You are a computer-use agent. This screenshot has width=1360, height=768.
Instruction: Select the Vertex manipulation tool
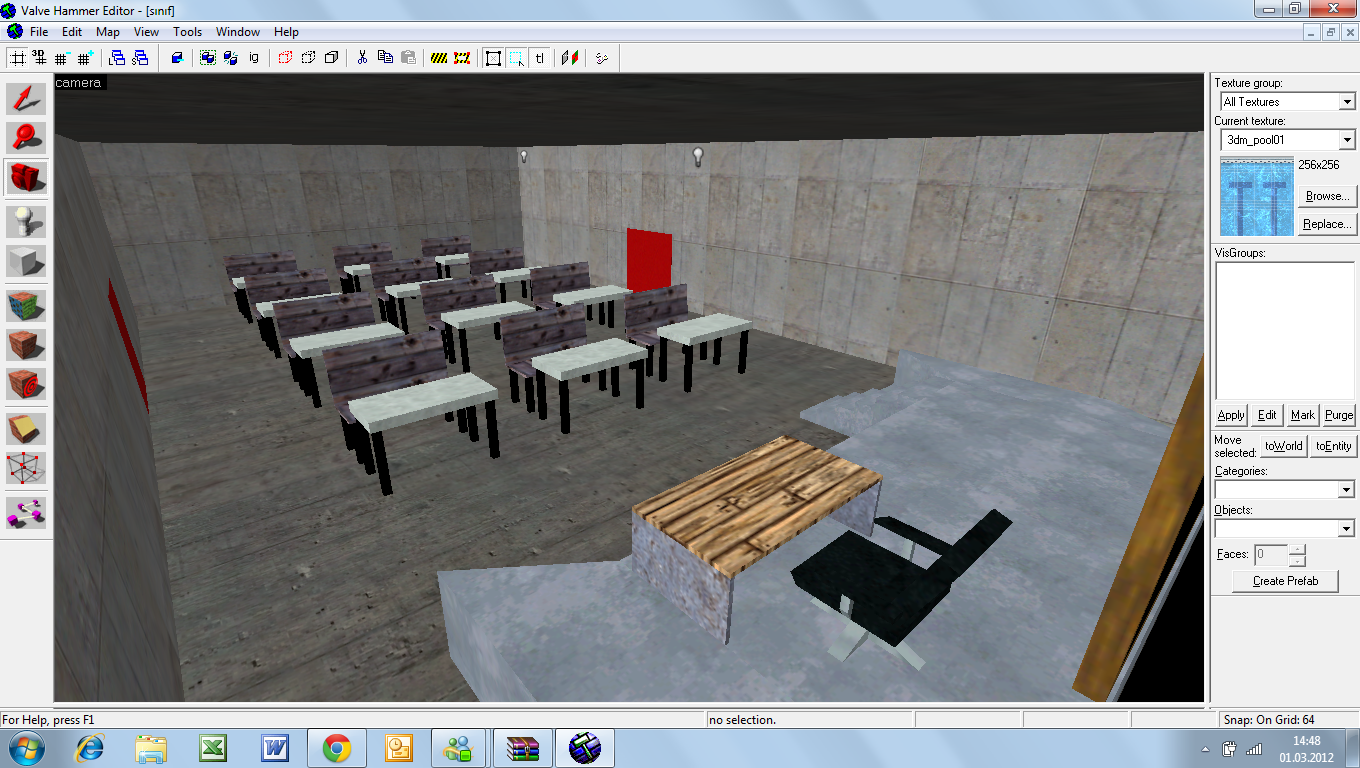[x=26, y=468]
